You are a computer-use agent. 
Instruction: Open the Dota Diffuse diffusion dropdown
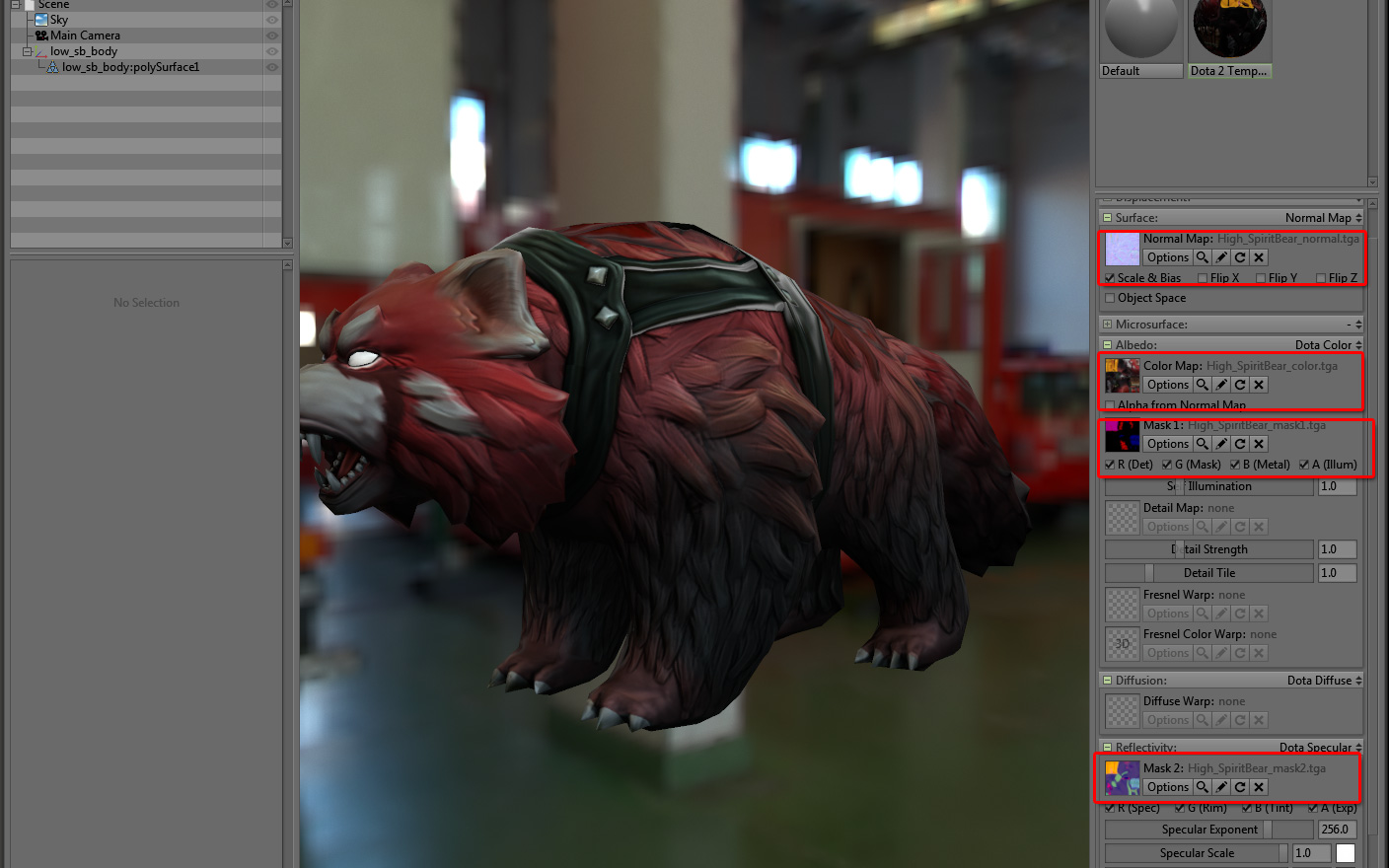[x=1324, y=681]
